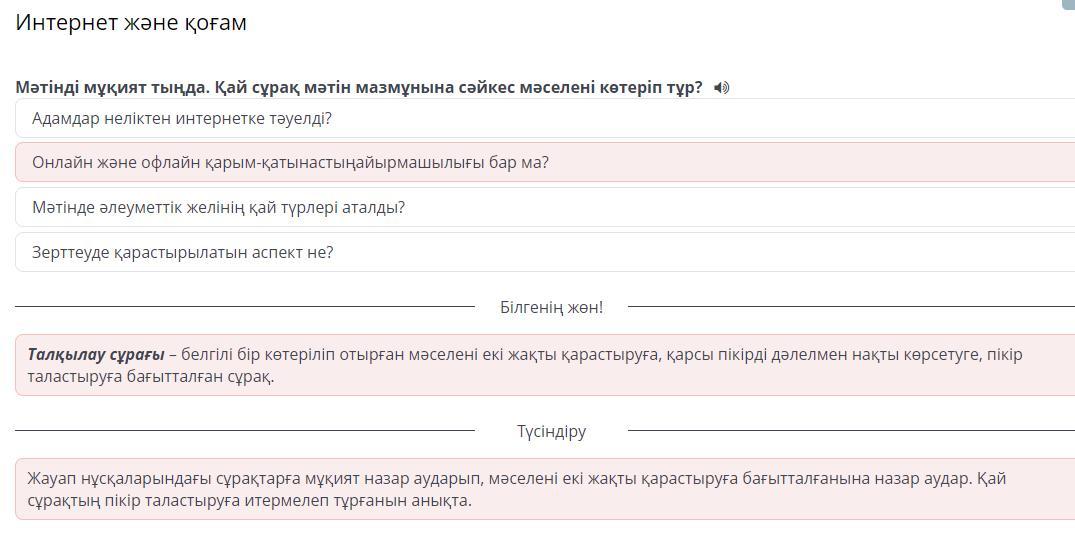Click the text "таластыруға бағытталған сұрақ." in the definition
The width and height of the screenshot is (1075, 541).
coord(151,377)
